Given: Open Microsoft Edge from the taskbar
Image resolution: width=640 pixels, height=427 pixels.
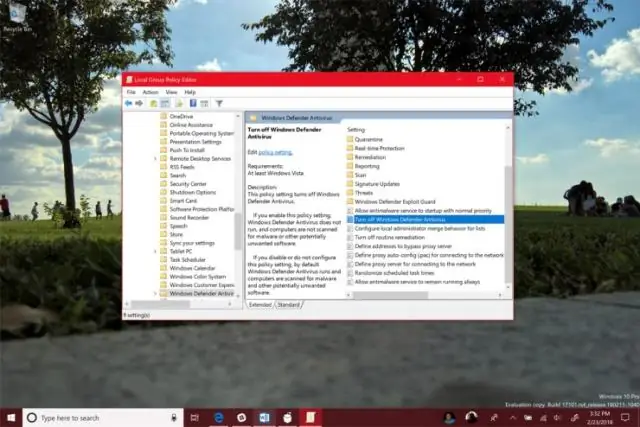Looking at the screenshot, I should click(x=219, y=418).
